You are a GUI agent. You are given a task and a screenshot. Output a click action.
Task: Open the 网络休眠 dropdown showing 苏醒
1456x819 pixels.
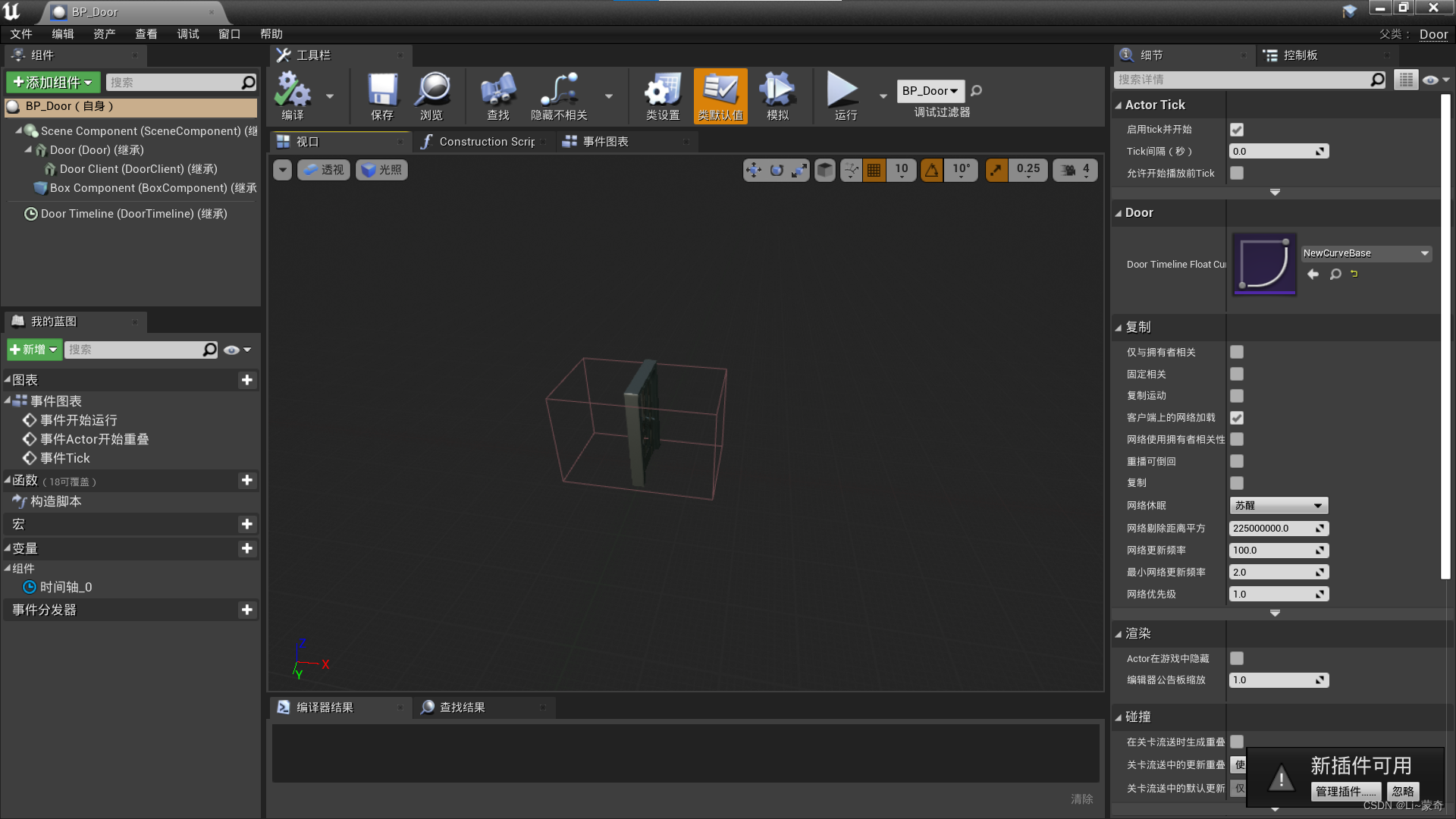click(1279, 505)
